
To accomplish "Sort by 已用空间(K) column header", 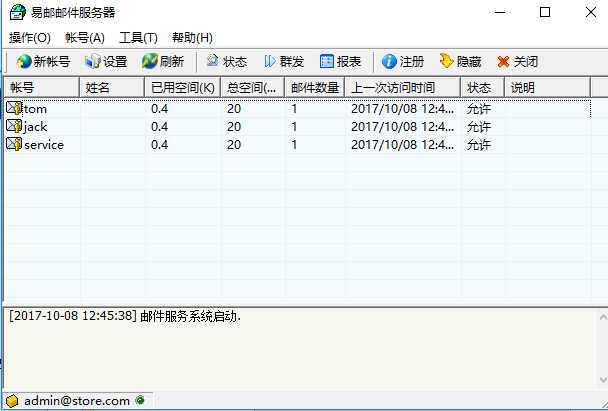I will (183, 88).
